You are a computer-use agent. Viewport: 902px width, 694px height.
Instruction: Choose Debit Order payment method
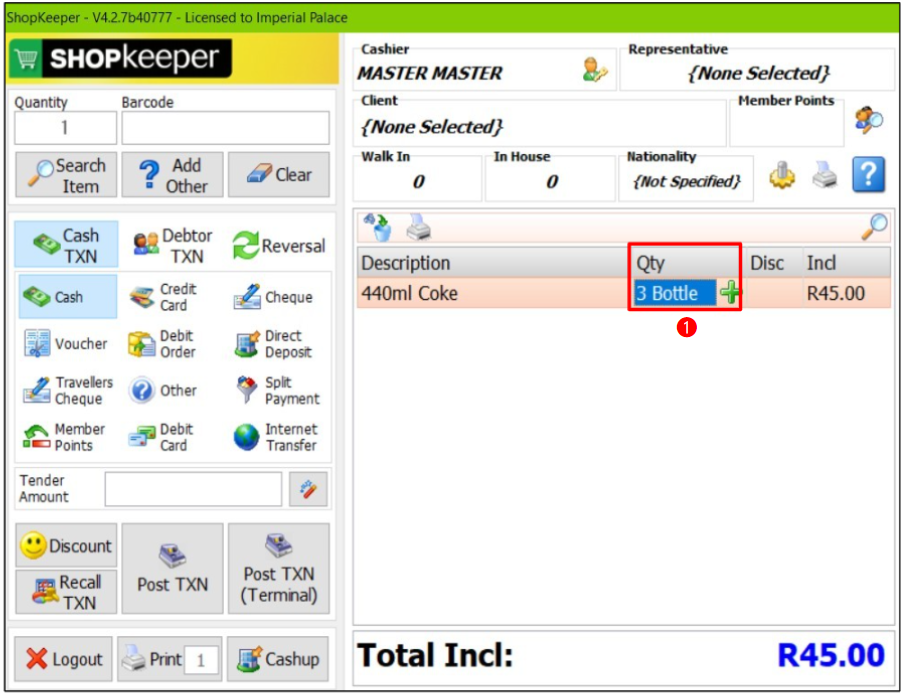click(163, 344)
